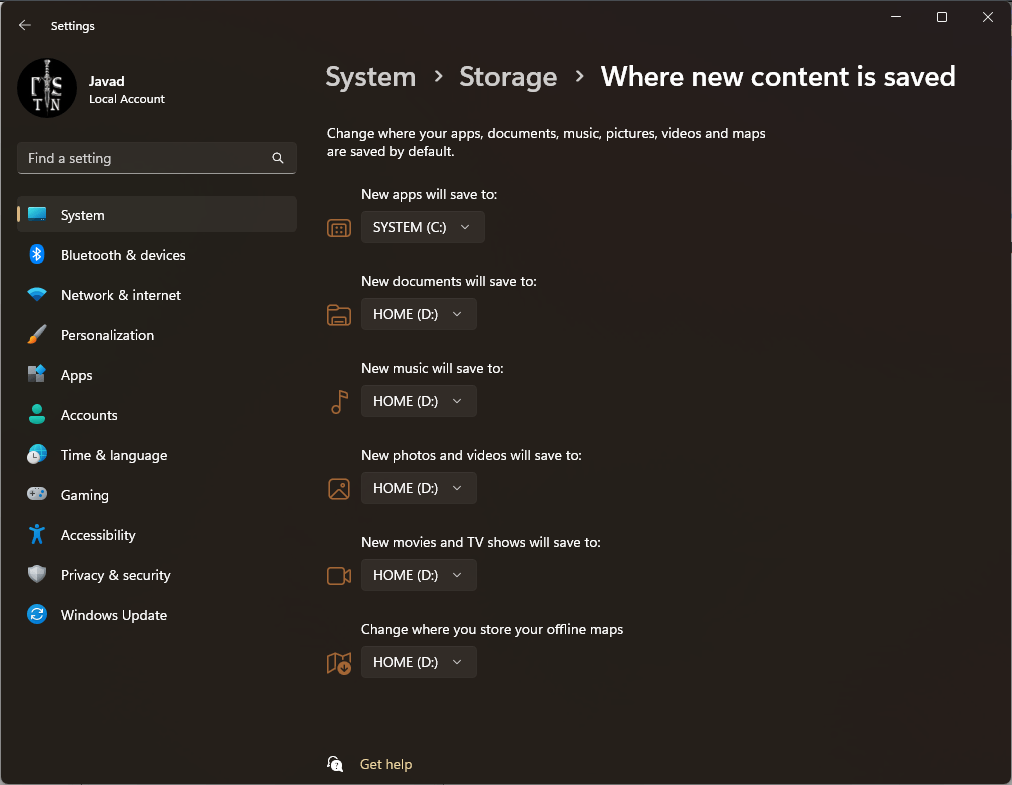The height and width of the screenshot is (785, 1012).
Task: Click the Gaming controller icon
Action: point(37,495)
